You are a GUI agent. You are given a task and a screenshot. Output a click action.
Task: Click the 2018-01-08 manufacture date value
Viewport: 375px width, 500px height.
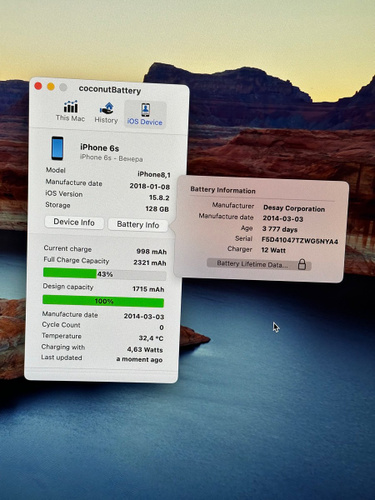(150, 186)
